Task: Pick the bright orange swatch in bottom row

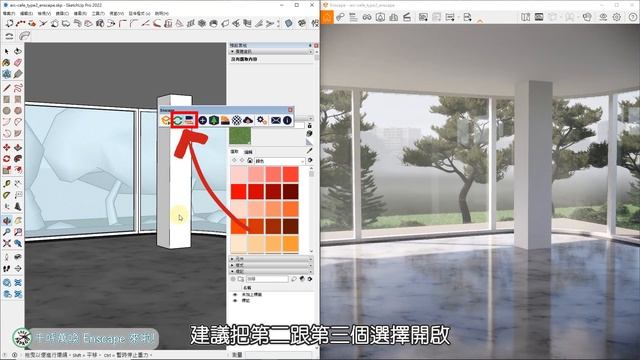Action: pos(291,244)
